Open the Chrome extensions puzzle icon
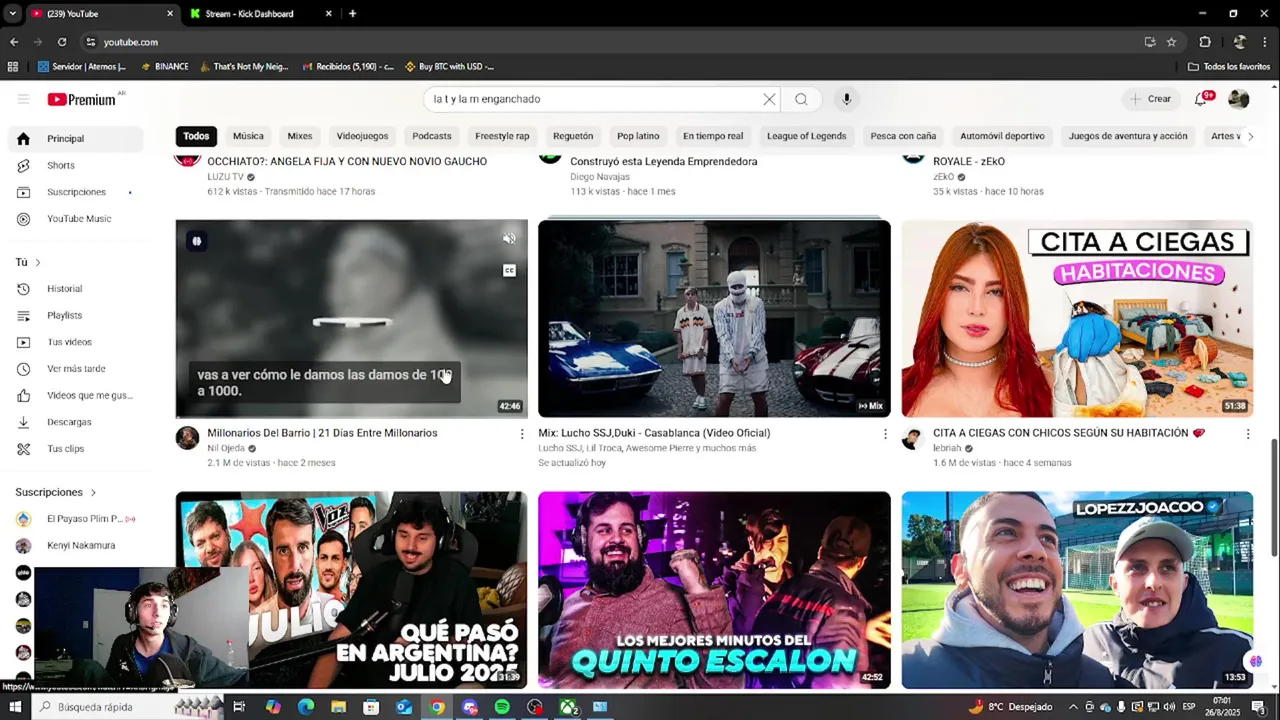 [1205, 42]
